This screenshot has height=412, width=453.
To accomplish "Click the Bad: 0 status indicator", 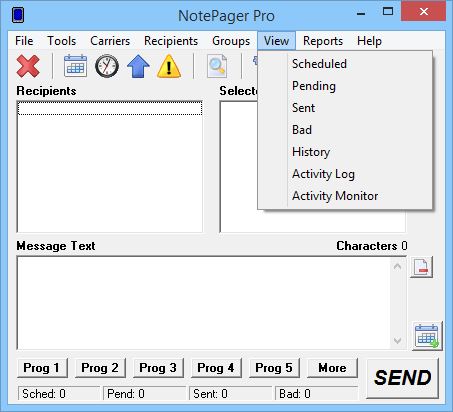I will 316,394.
